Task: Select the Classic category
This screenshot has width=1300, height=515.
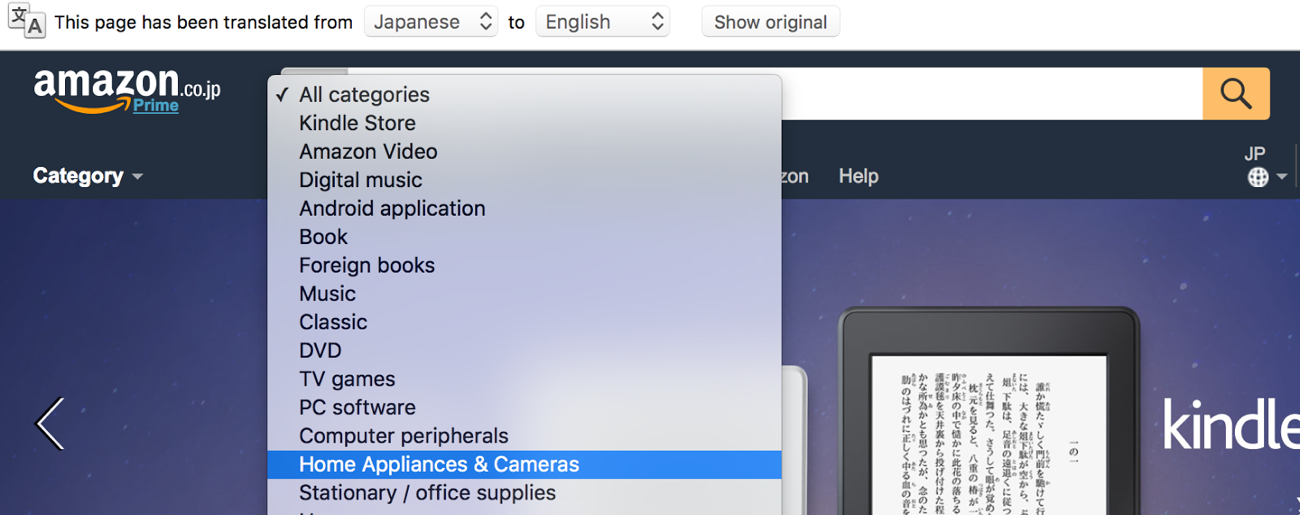Action: tap(524, 322)
